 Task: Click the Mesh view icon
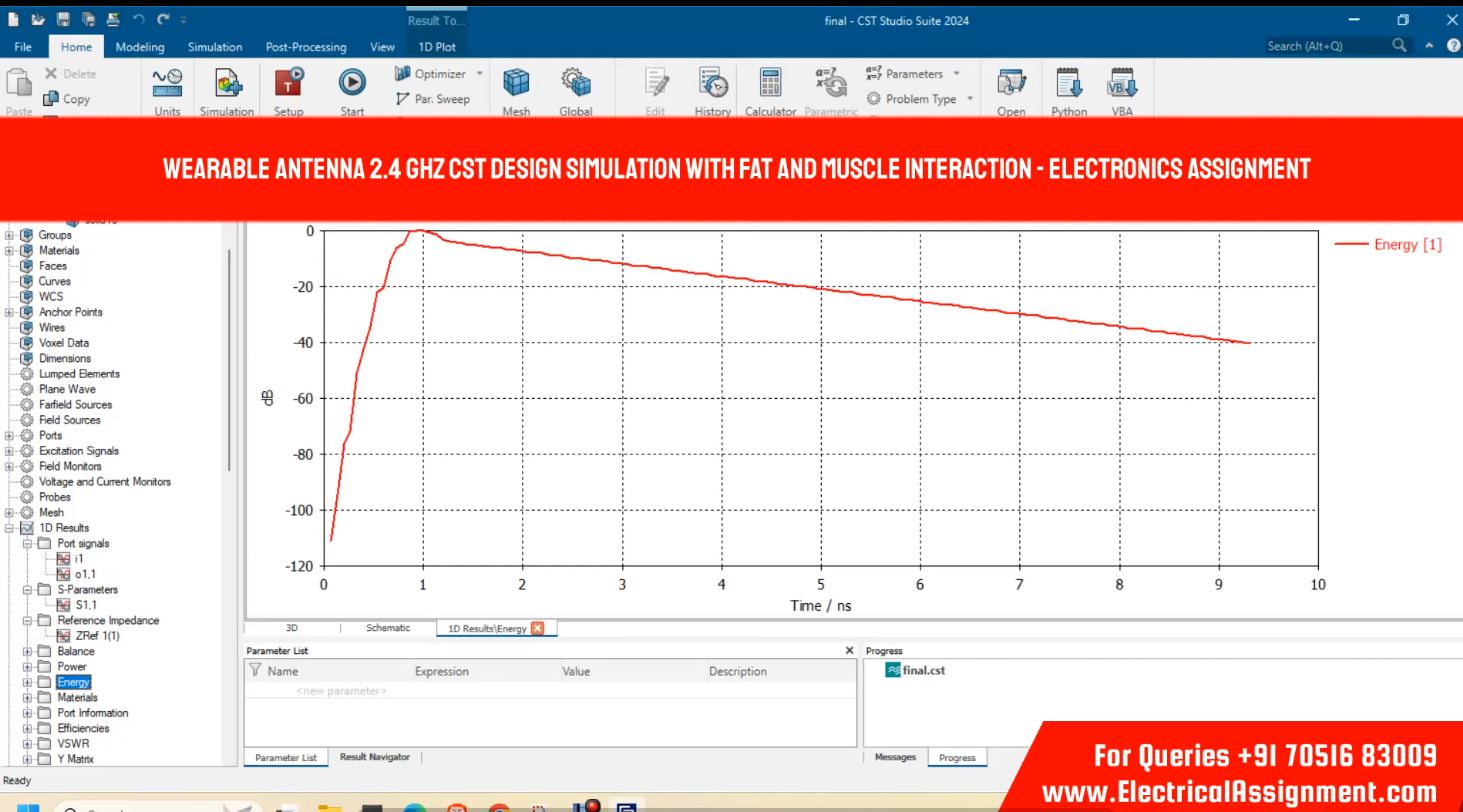[516, 84]
